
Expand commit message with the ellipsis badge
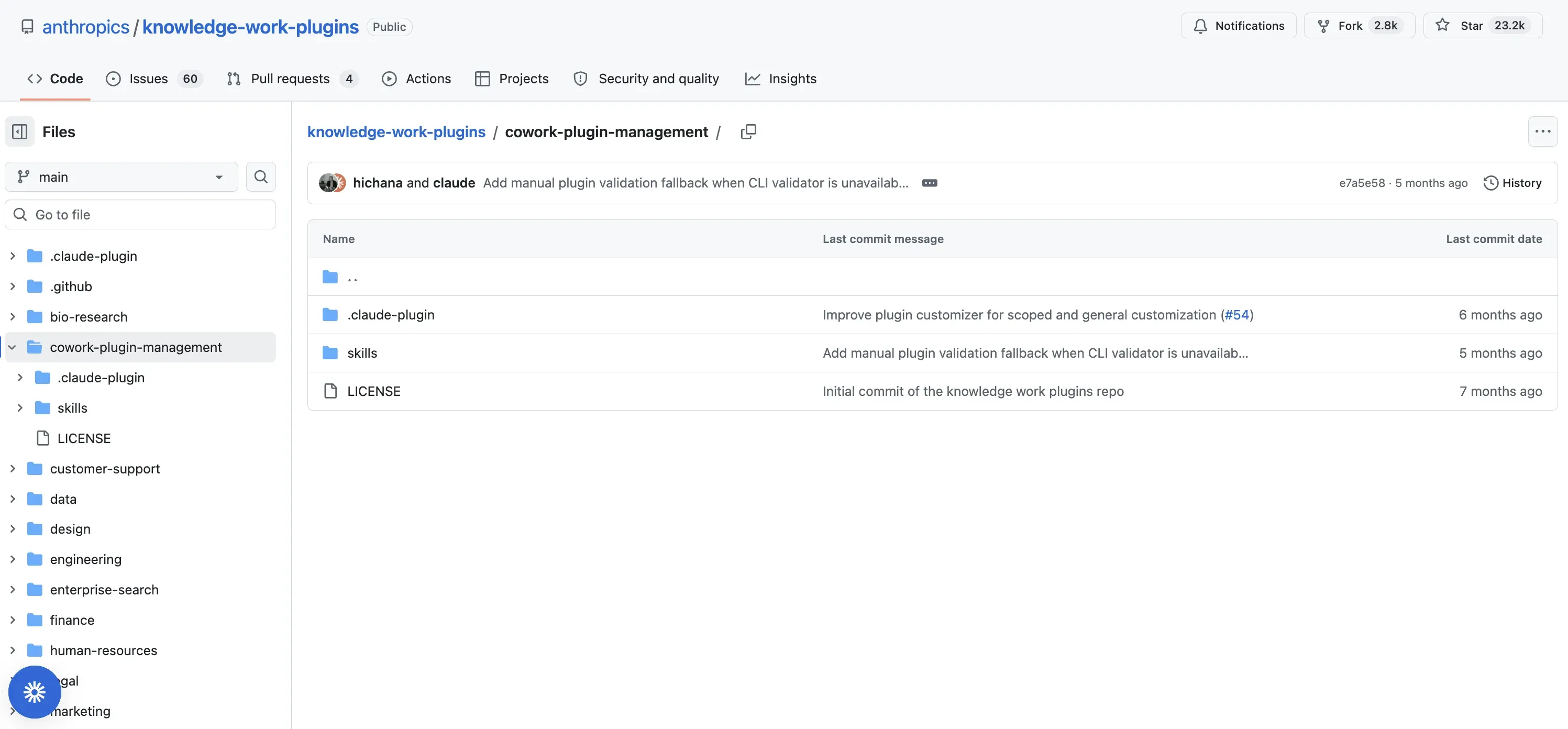click(x=930, y=183)
